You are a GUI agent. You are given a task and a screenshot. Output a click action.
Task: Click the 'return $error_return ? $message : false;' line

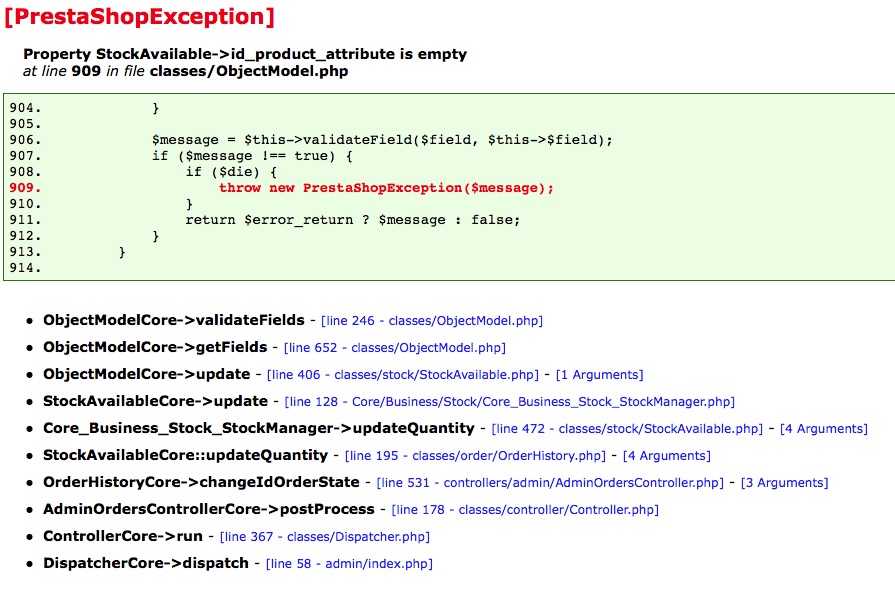353,220
